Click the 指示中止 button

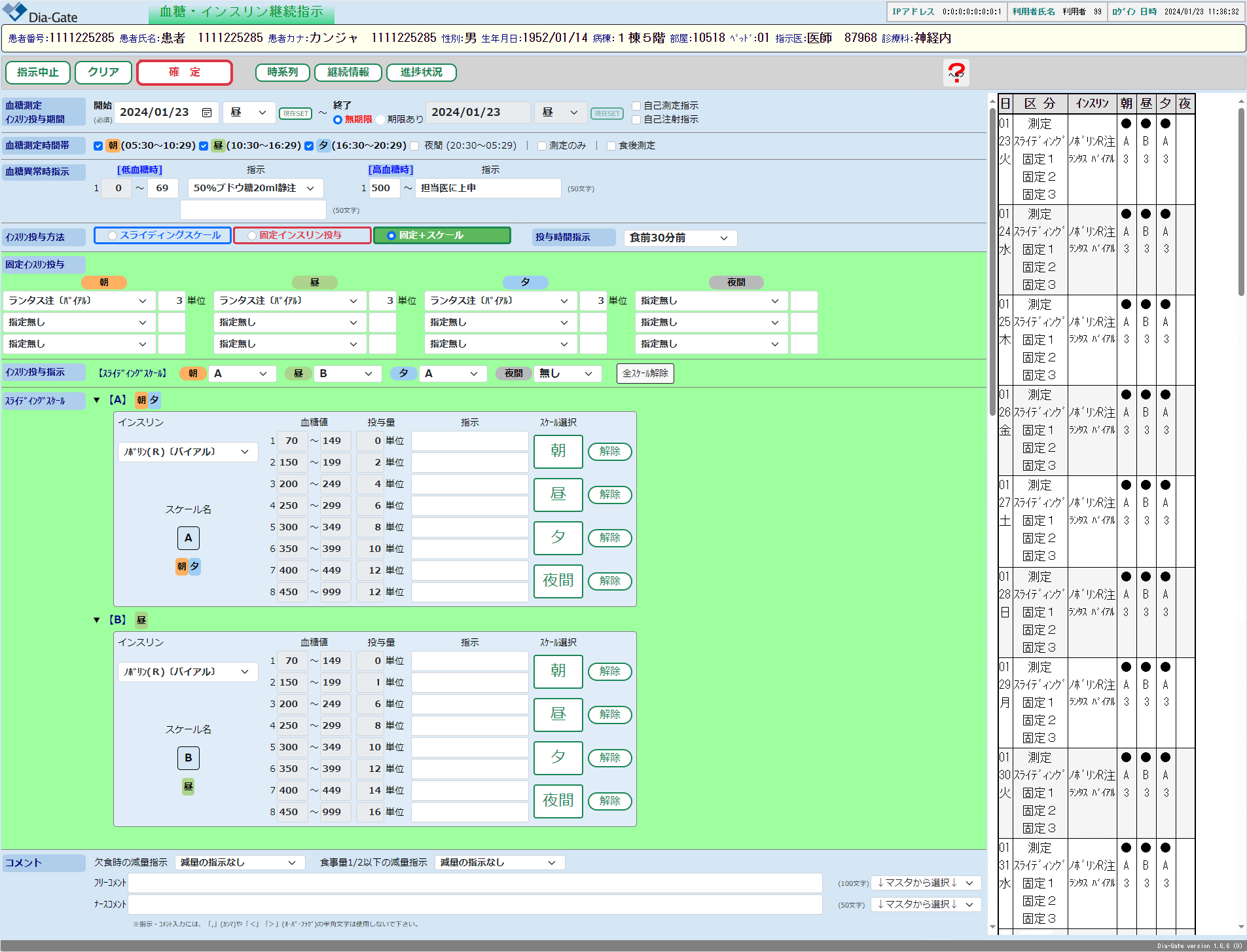[x=38, y=73]
